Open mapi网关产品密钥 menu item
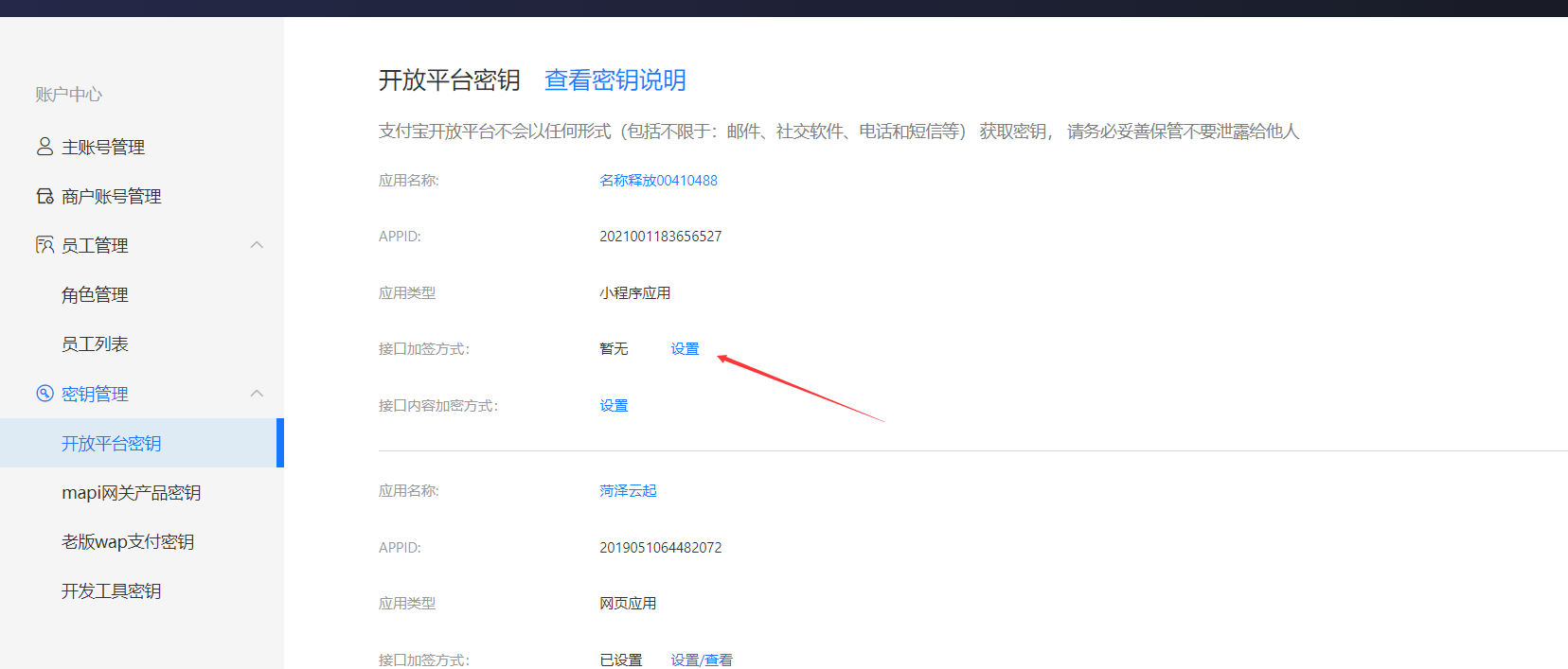Viewport: 1568px width, 669px height. 131,492
